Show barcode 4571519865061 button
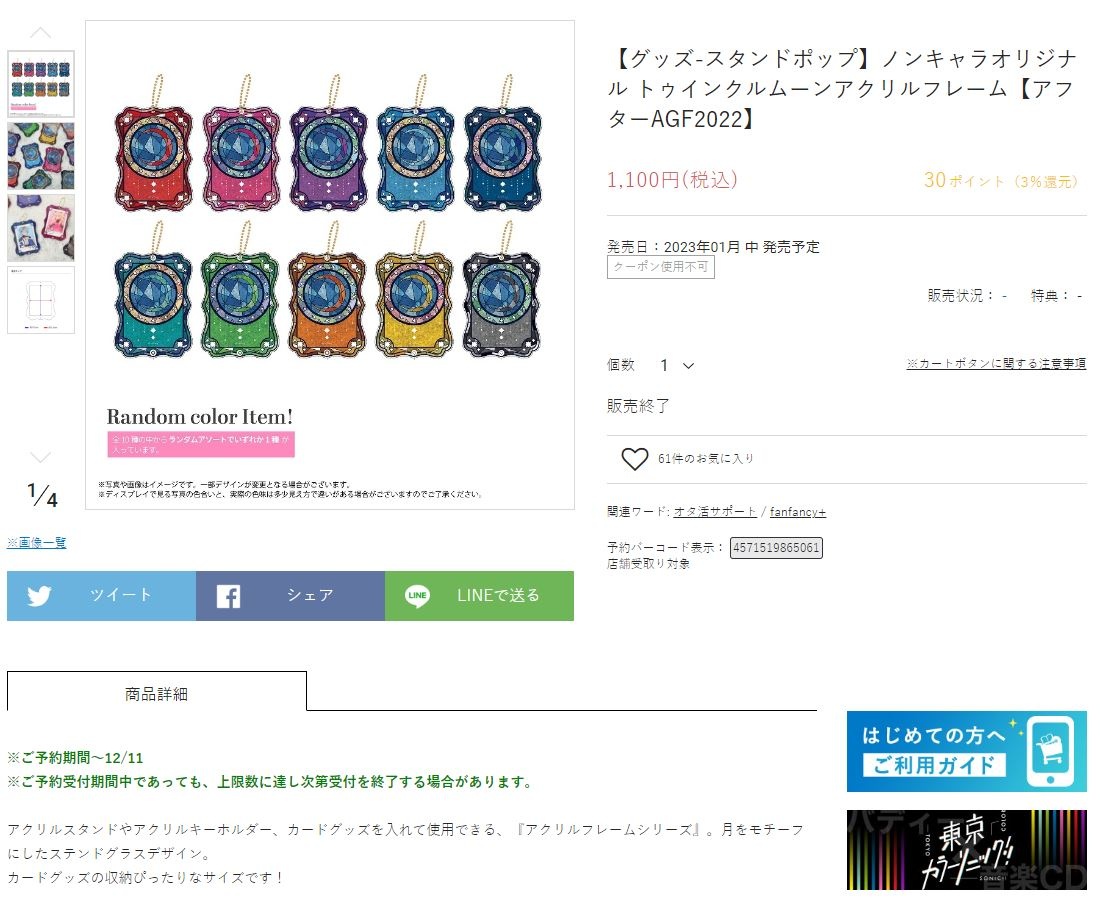The width and height of the screenshot is (1100, 901). 776,548
